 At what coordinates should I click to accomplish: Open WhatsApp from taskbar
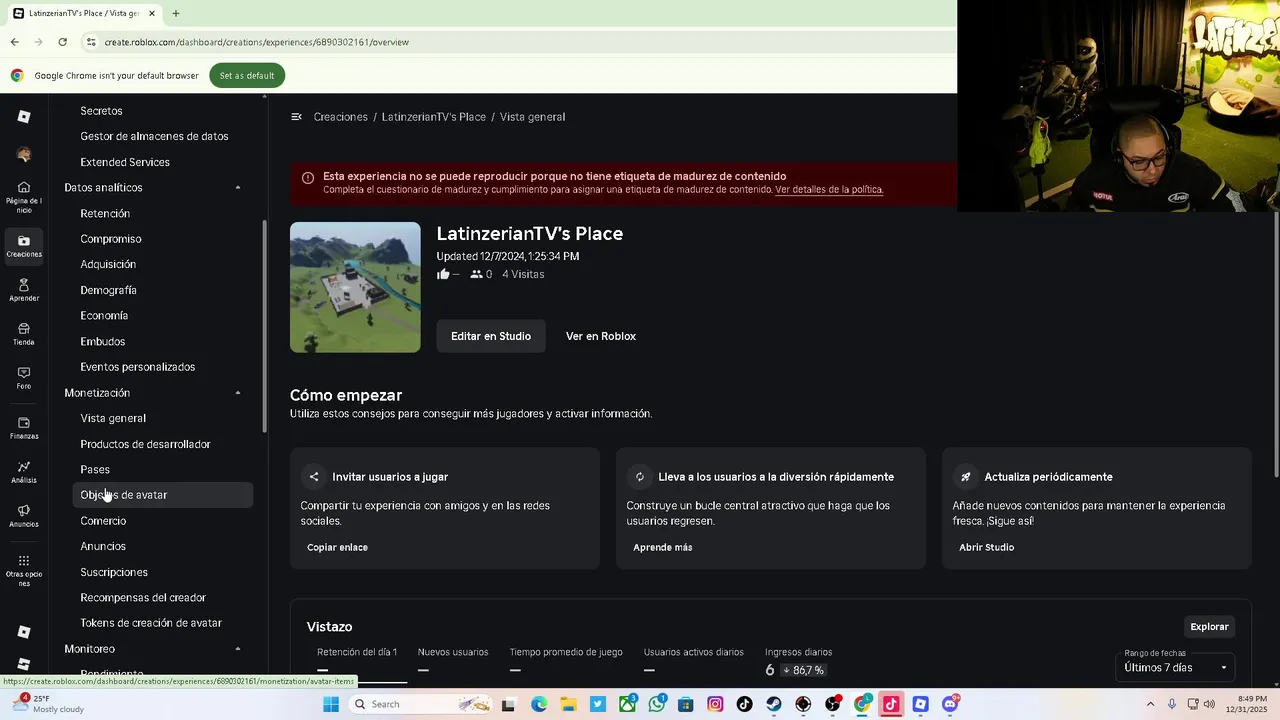click(656, 704)
